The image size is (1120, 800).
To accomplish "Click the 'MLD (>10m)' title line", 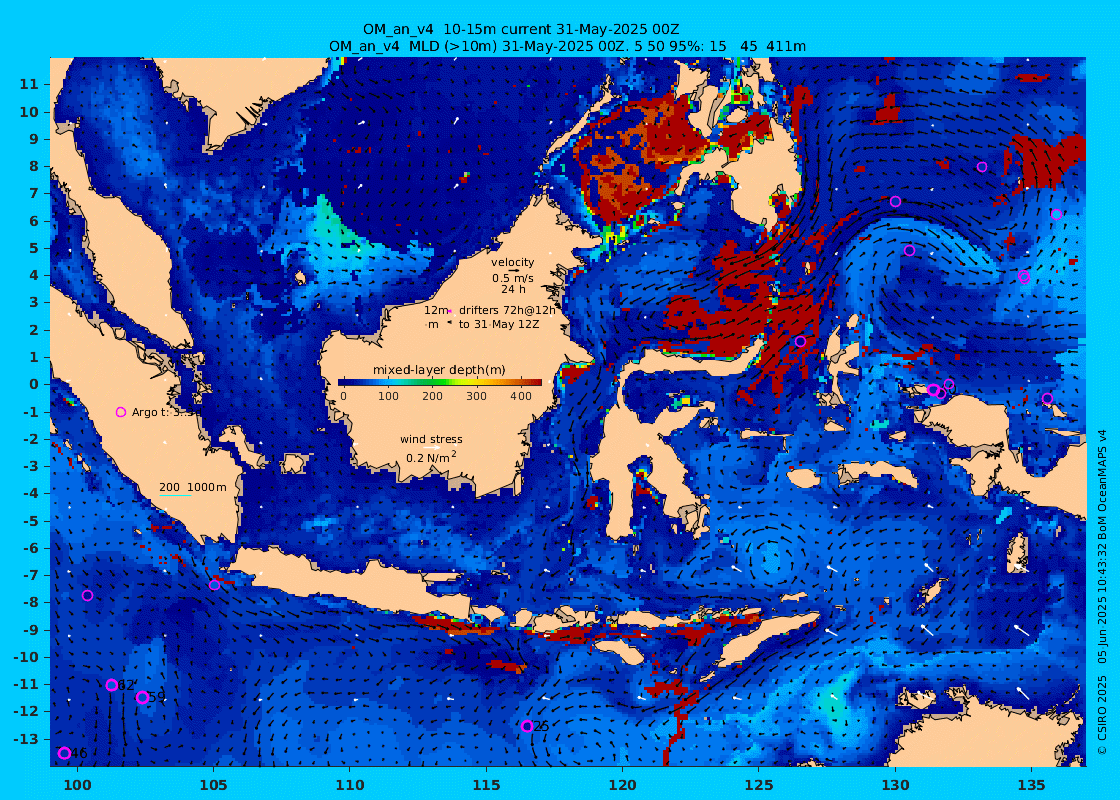I will tap(567, 46).
